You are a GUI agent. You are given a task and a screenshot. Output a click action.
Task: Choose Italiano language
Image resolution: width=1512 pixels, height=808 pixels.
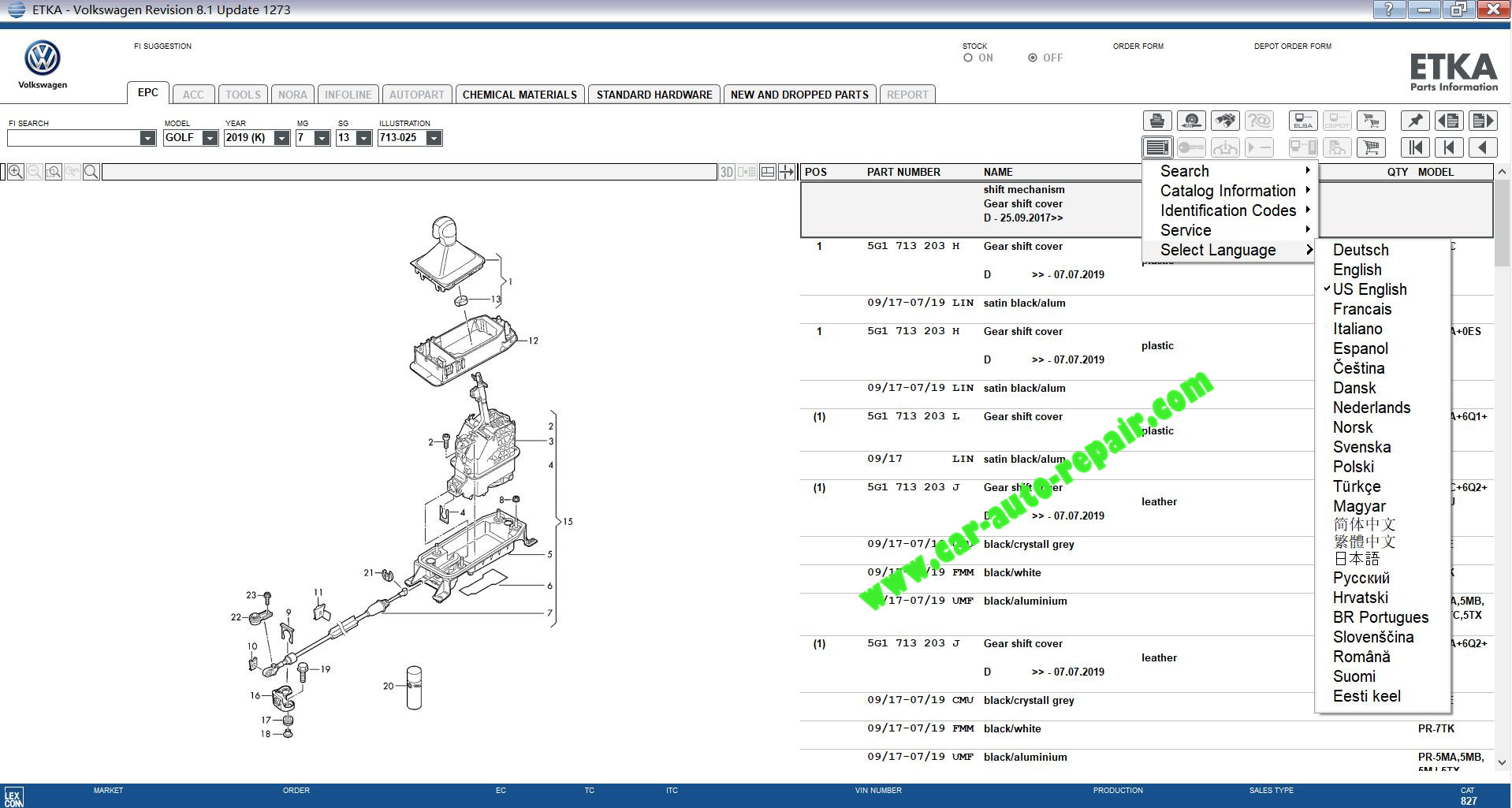(x=1357, y=329)
